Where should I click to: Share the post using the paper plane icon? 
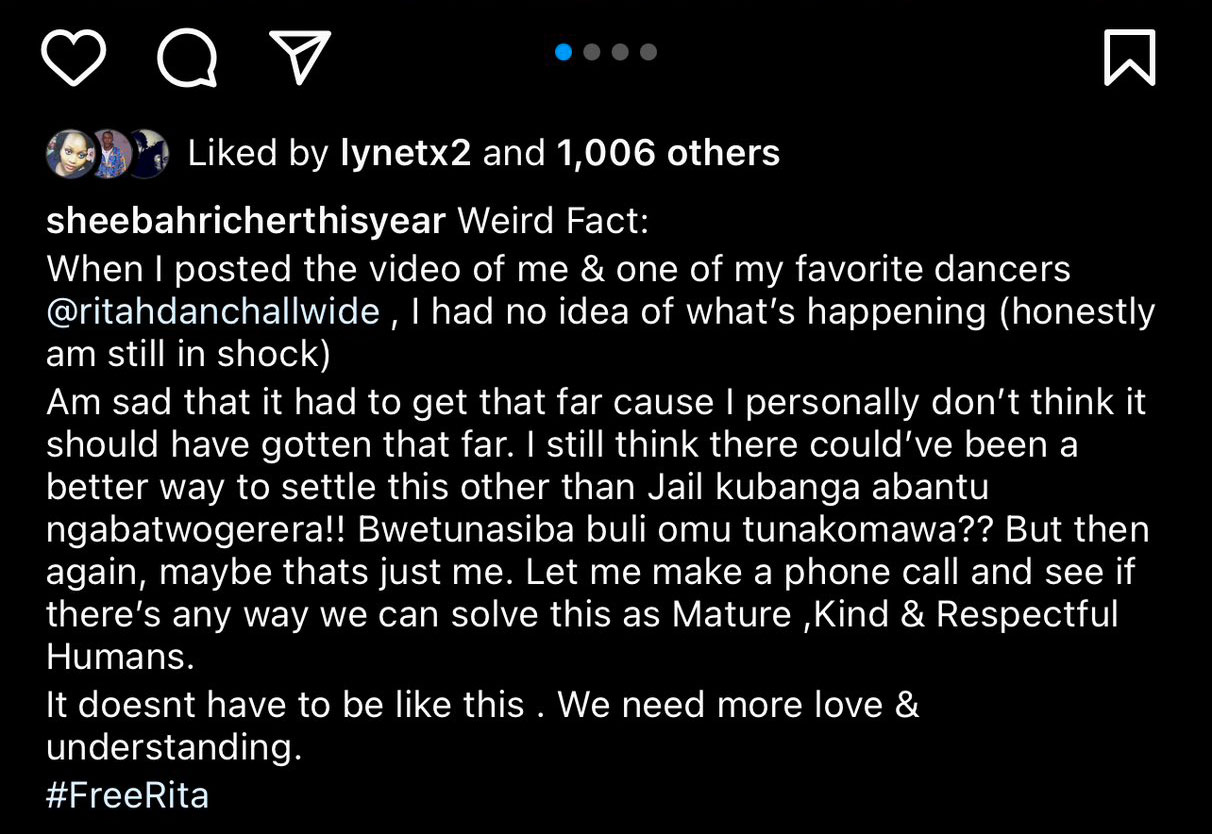pyautogui.click(x=301, y=56)
